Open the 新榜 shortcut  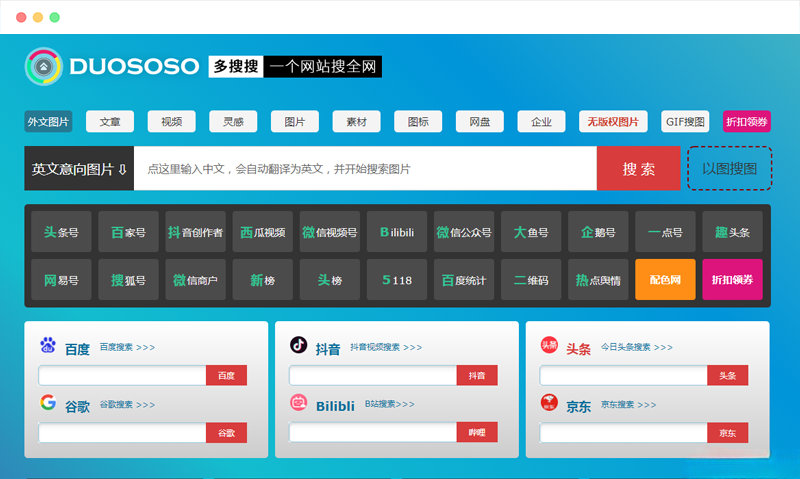click(263, 280)
